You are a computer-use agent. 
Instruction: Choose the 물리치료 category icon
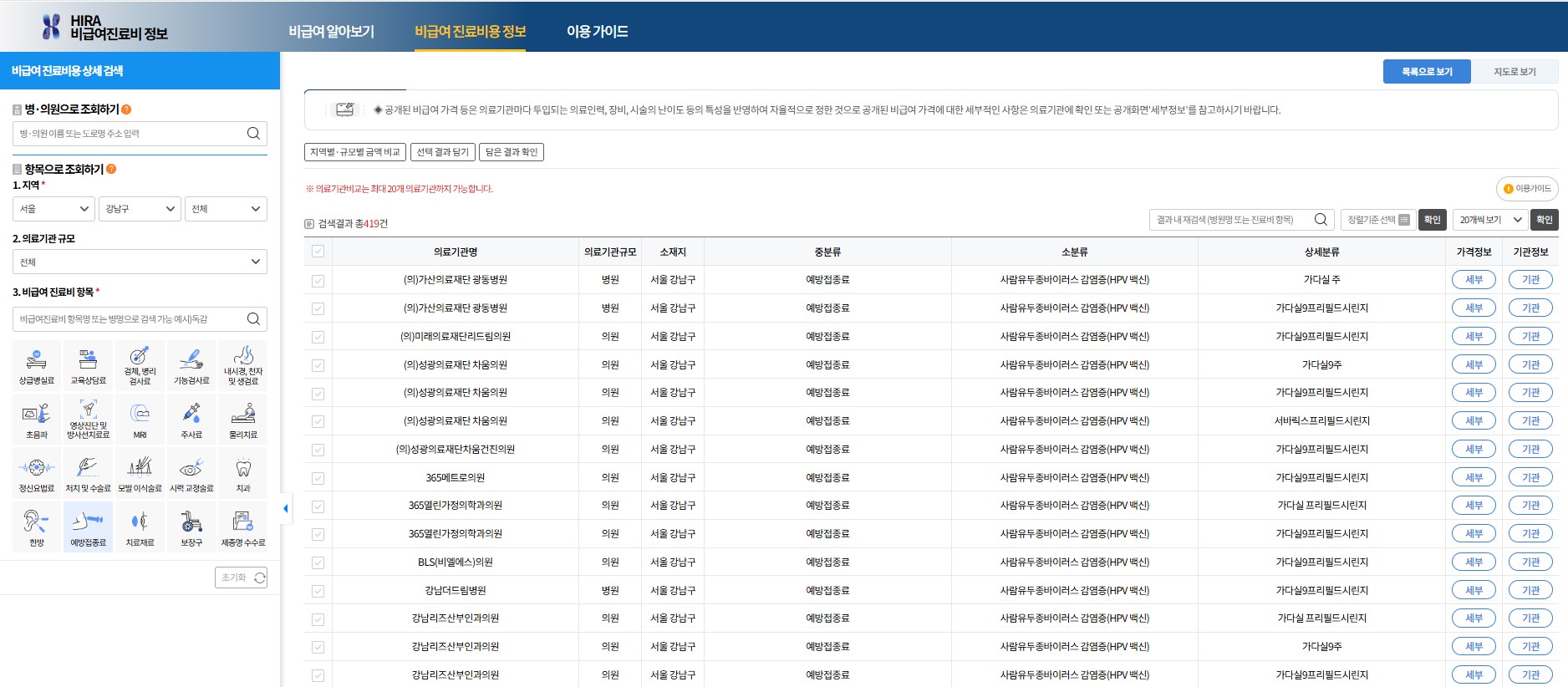click(x=243, y=419)
